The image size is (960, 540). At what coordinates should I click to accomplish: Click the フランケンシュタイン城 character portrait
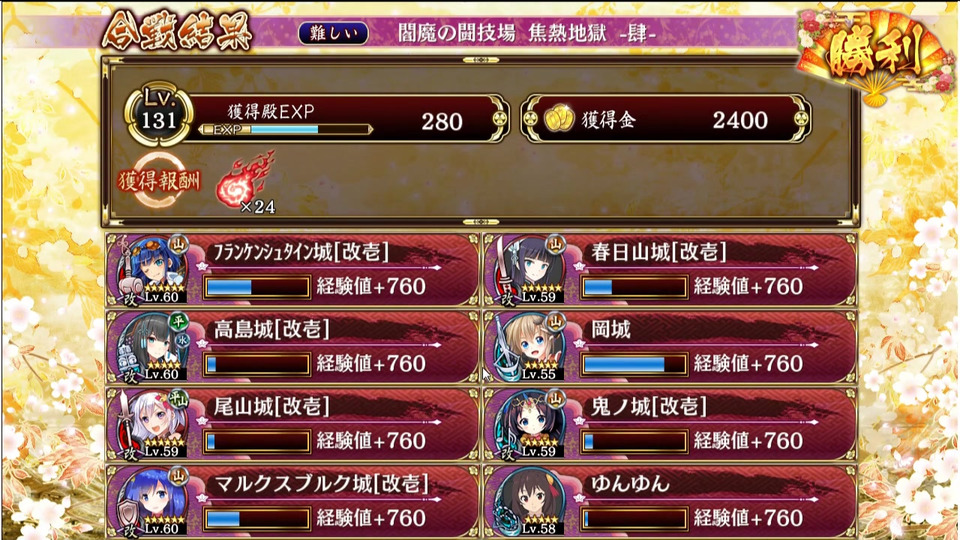(x=152, y=270)
